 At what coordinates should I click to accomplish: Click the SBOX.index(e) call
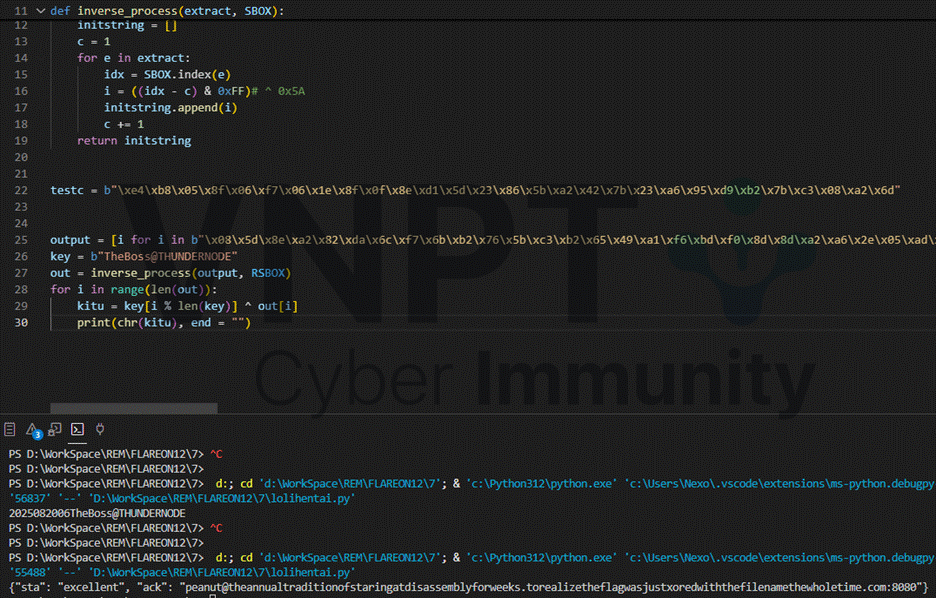(x=170, y=75)
